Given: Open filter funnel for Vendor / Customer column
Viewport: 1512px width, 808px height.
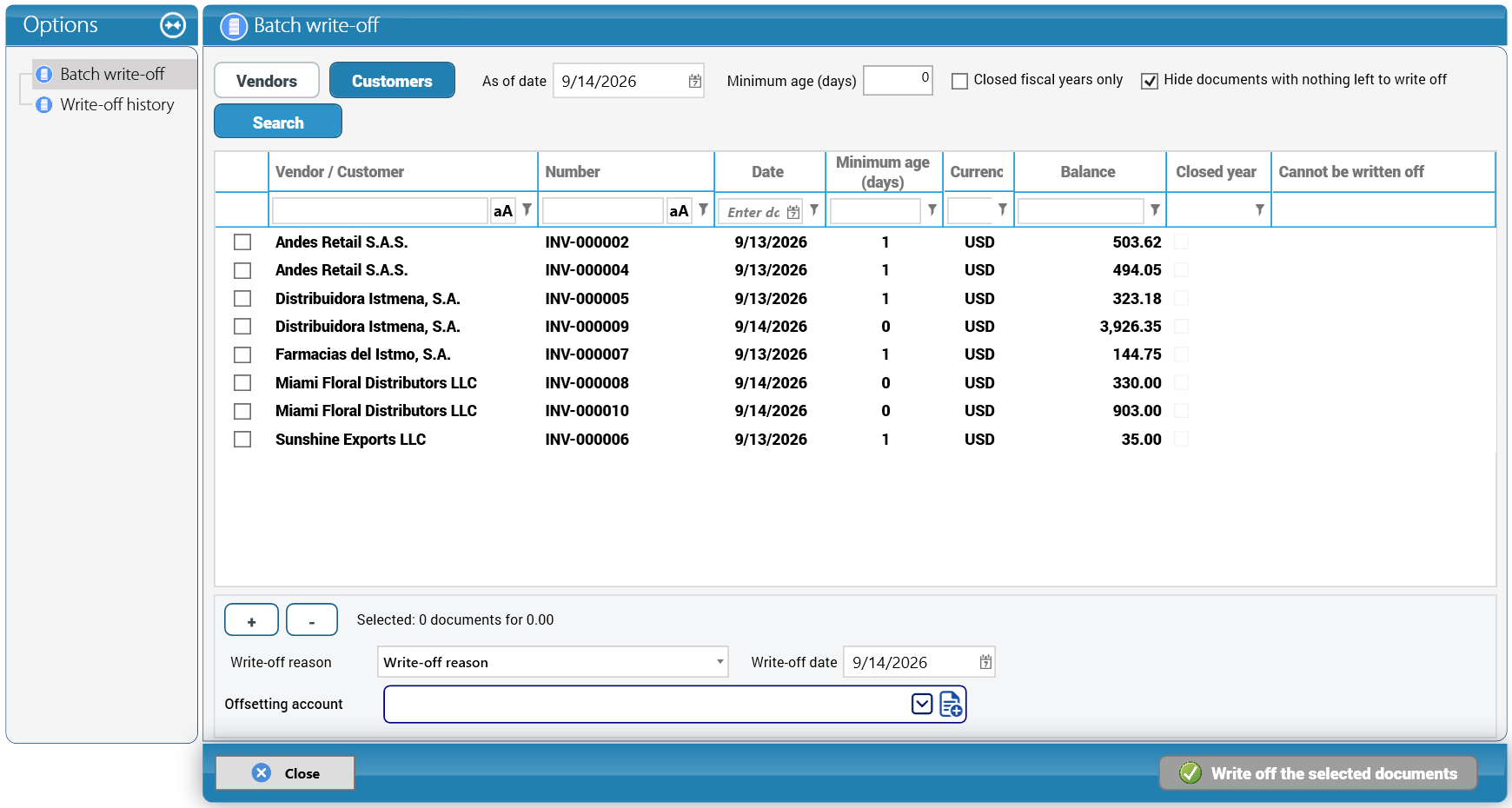Looking at the screenshot, I should [x=527, y=209].
